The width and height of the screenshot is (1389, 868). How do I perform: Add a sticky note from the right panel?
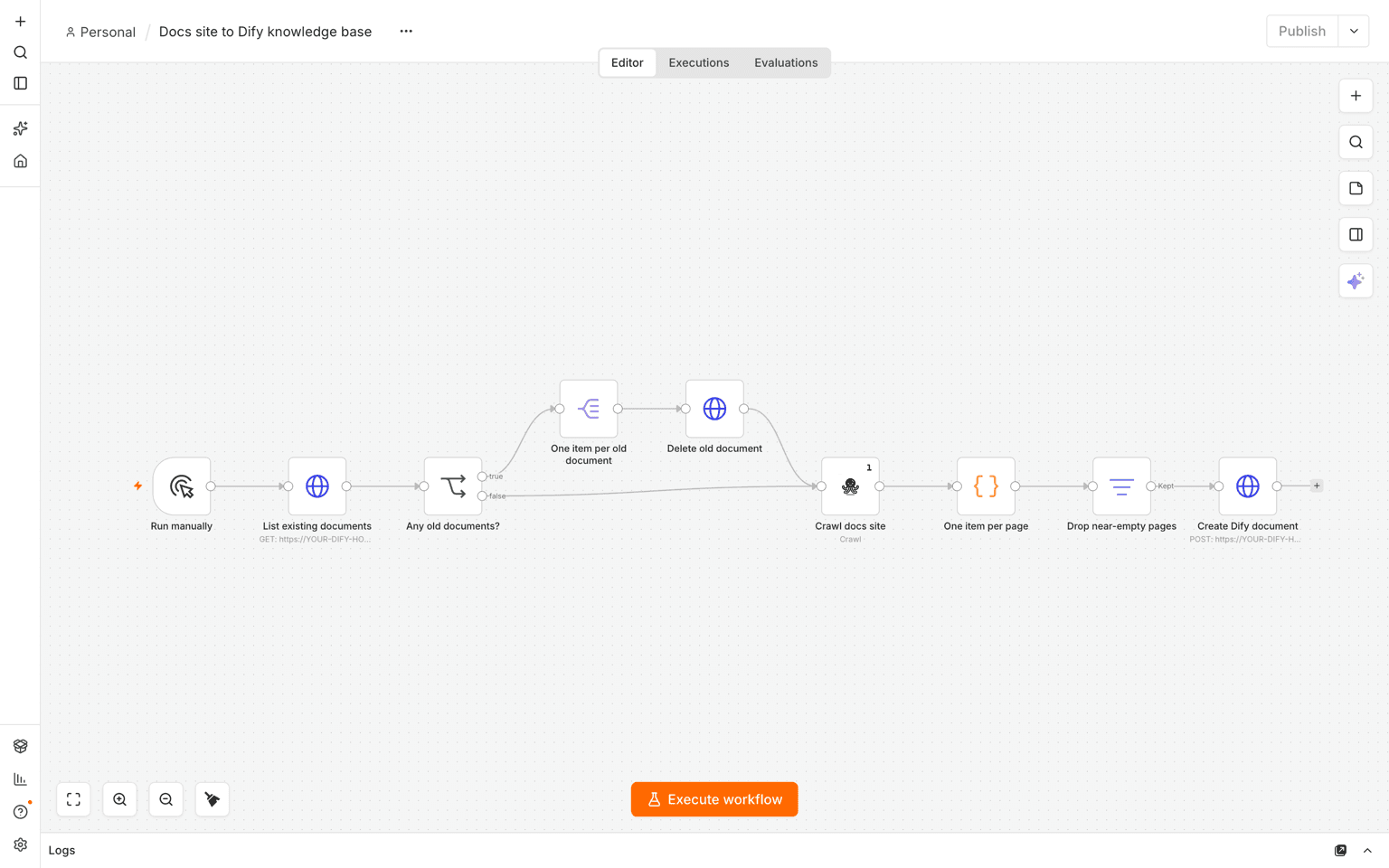pyautogui.click(x=1356, y=188)
